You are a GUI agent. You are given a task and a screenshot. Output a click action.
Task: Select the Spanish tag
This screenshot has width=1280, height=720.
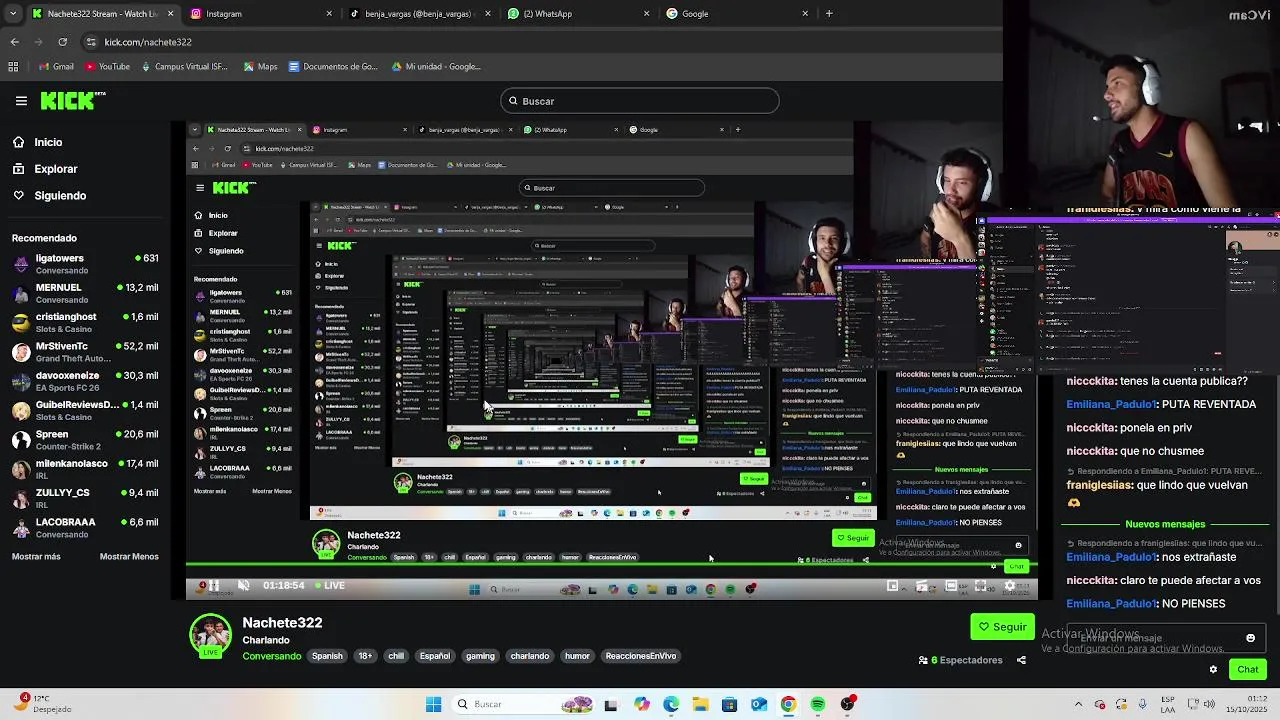327,656
